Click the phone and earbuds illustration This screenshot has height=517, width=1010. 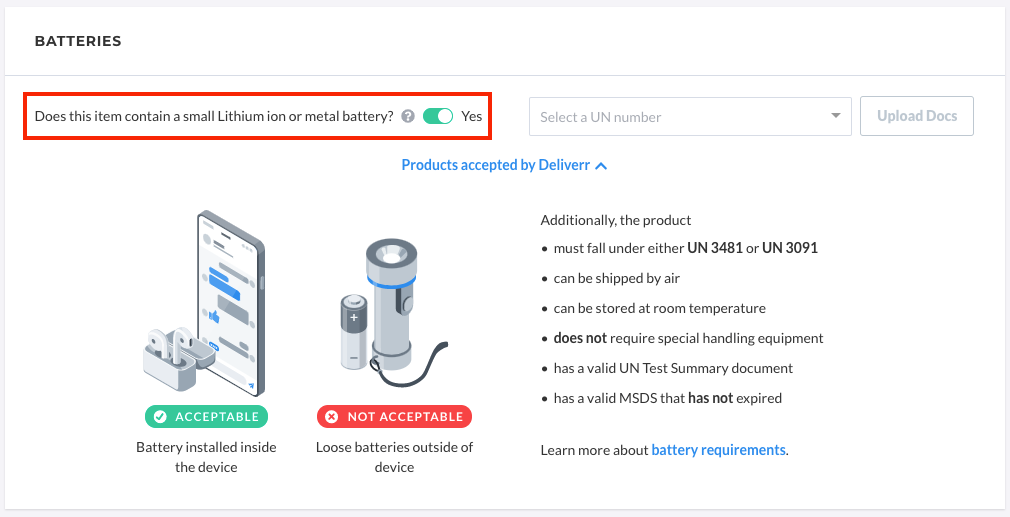pyautogui.click(x=204, y=303)
